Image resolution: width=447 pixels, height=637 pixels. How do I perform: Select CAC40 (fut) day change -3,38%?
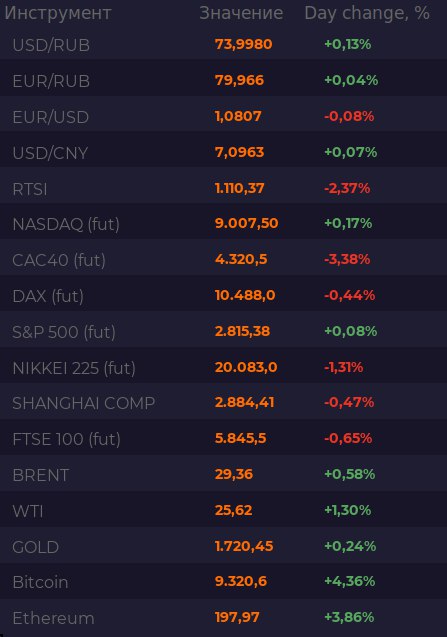[x=347, y=259]
